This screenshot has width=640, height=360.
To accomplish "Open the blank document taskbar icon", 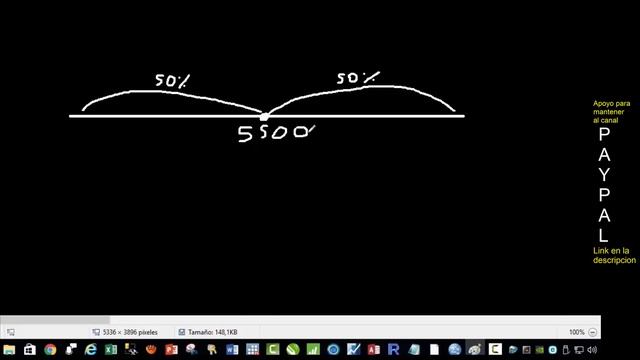I will pos(434,350).
